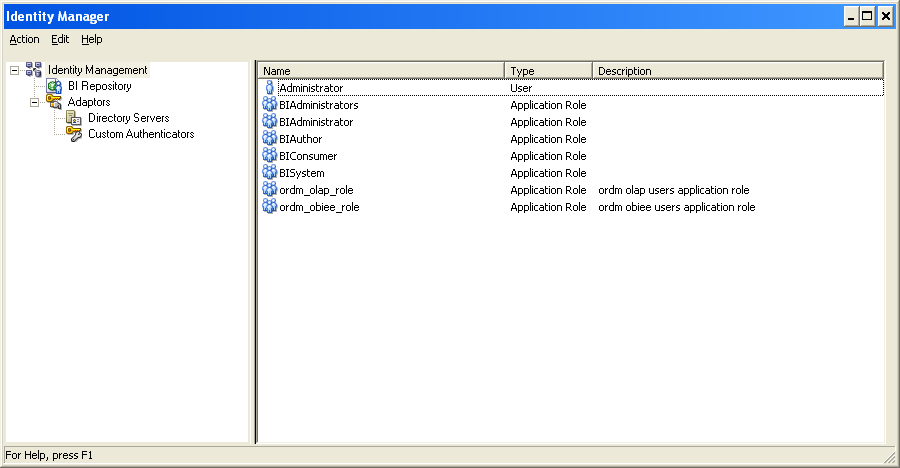
Task: Collapse the Adaptors tree node
Action: point(34,102)
